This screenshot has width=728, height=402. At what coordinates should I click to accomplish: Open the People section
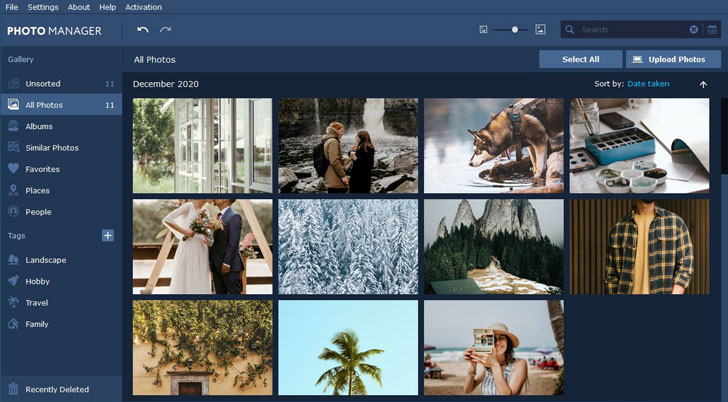[61, 212]
